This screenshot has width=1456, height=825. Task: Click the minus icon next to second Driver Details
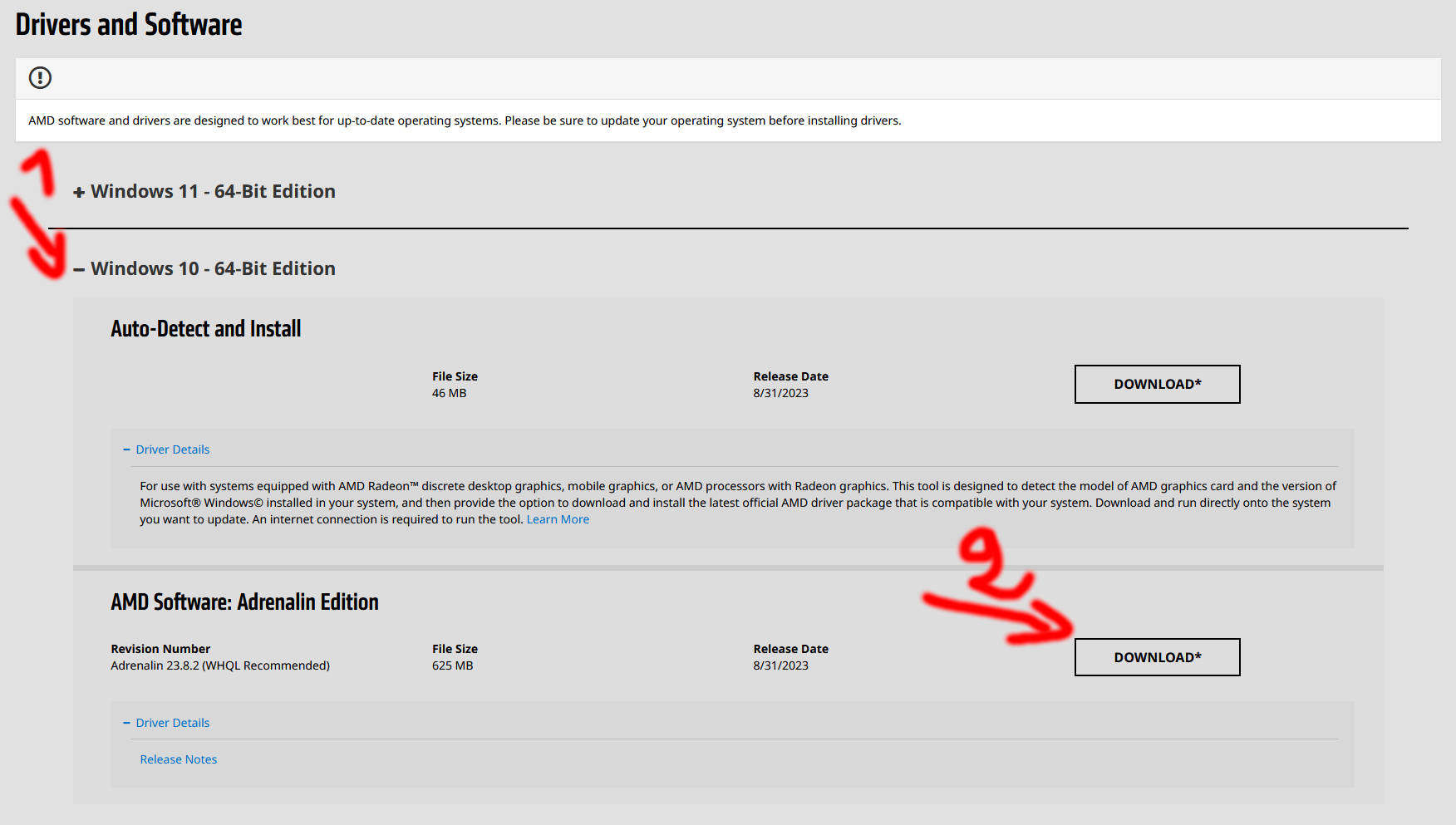(x=126, y=723)
